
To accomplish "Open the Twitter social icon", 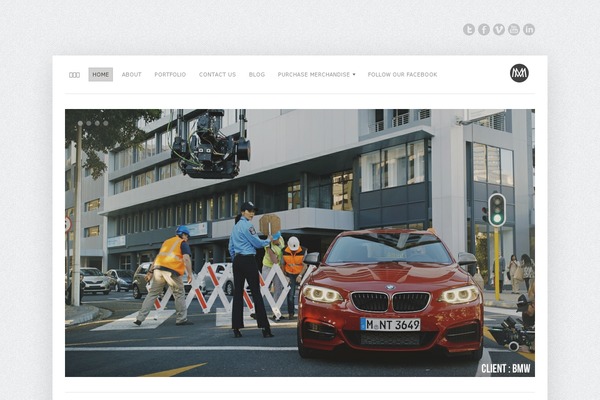I will [469, 29].
